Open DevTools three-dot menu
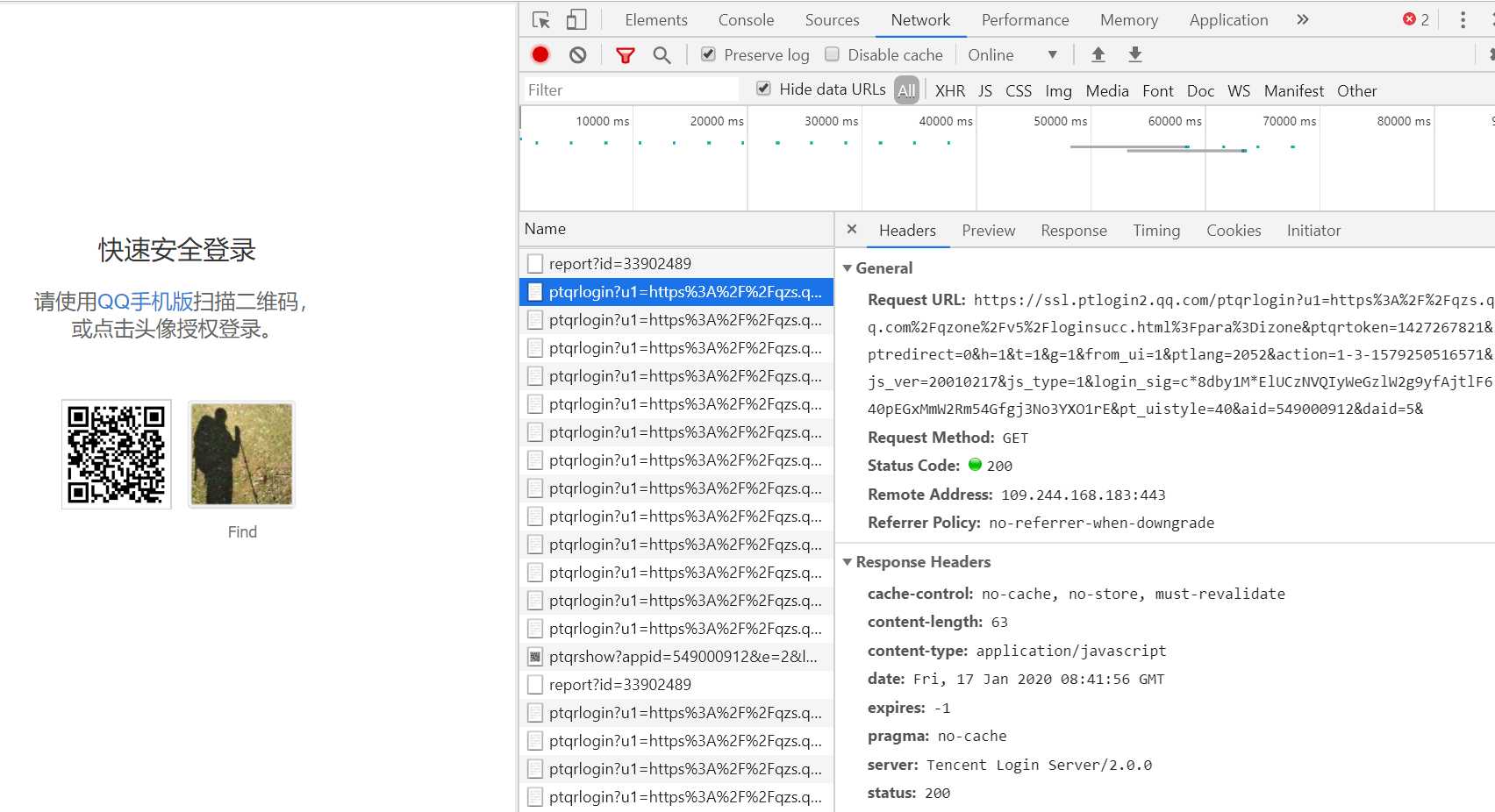The image size is (1495, 812). coord(1463,19)
